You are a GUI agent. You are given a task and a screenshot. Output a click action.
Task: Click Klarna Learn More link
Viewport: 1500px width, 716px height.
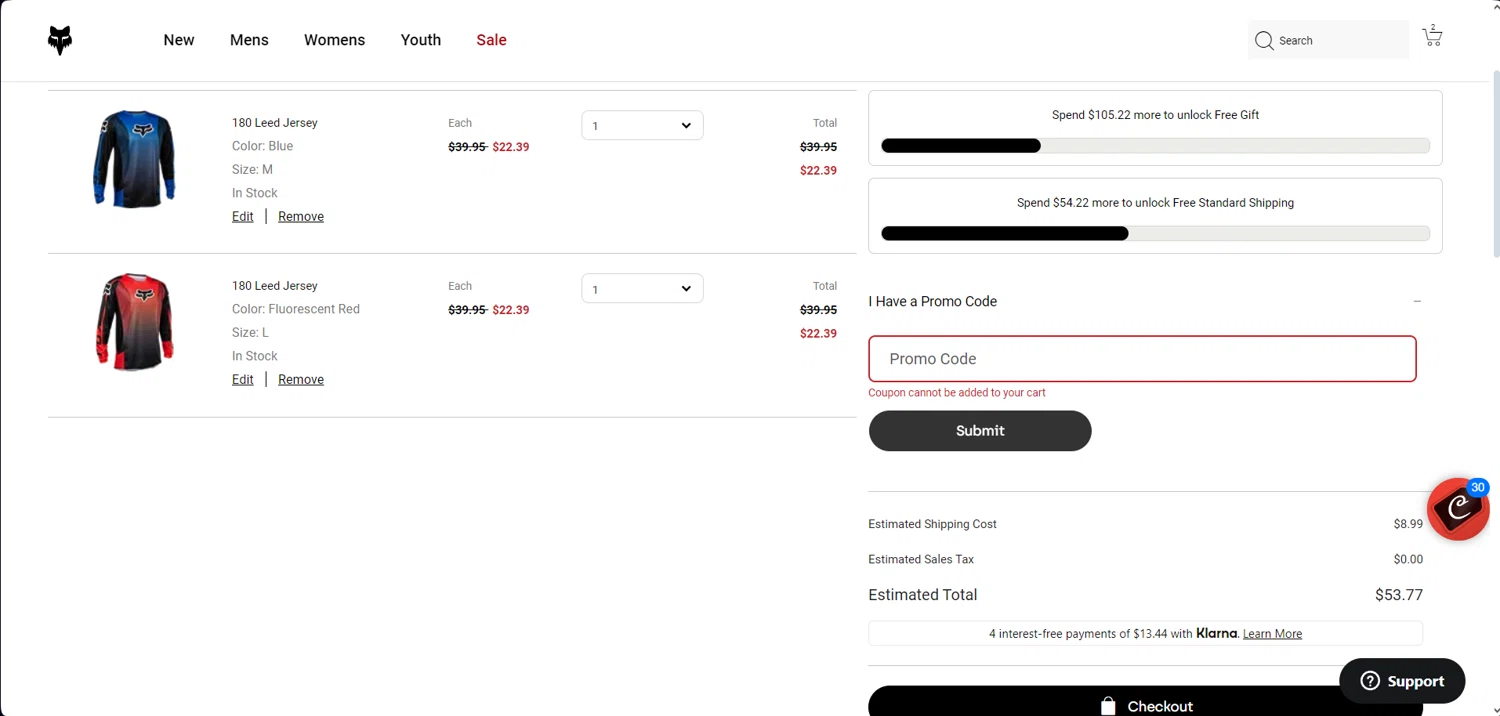(x=1272, y=634)
